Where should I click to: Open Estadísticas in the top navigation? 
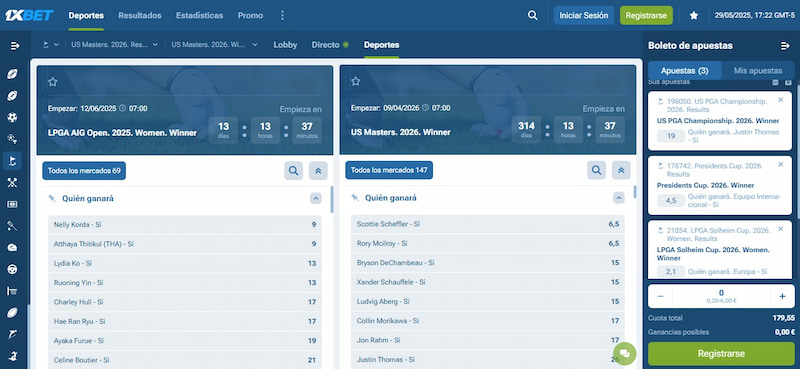[x=199, y=15]
